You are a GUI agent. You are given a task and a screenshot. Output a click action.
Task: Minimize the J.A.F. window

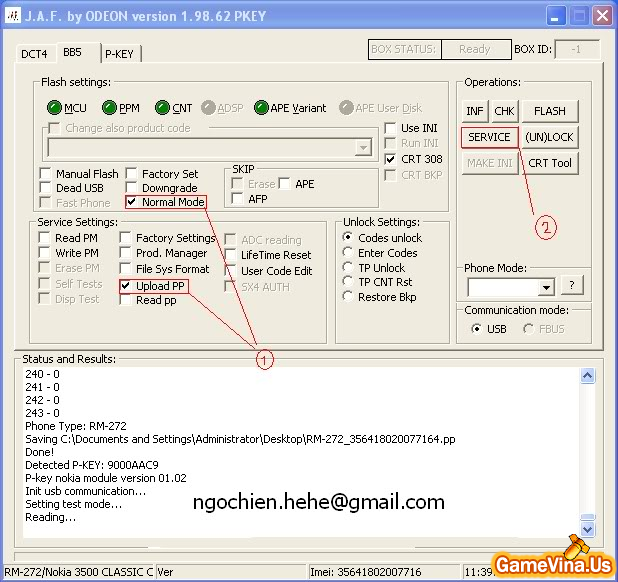click(x=555, y=16)
